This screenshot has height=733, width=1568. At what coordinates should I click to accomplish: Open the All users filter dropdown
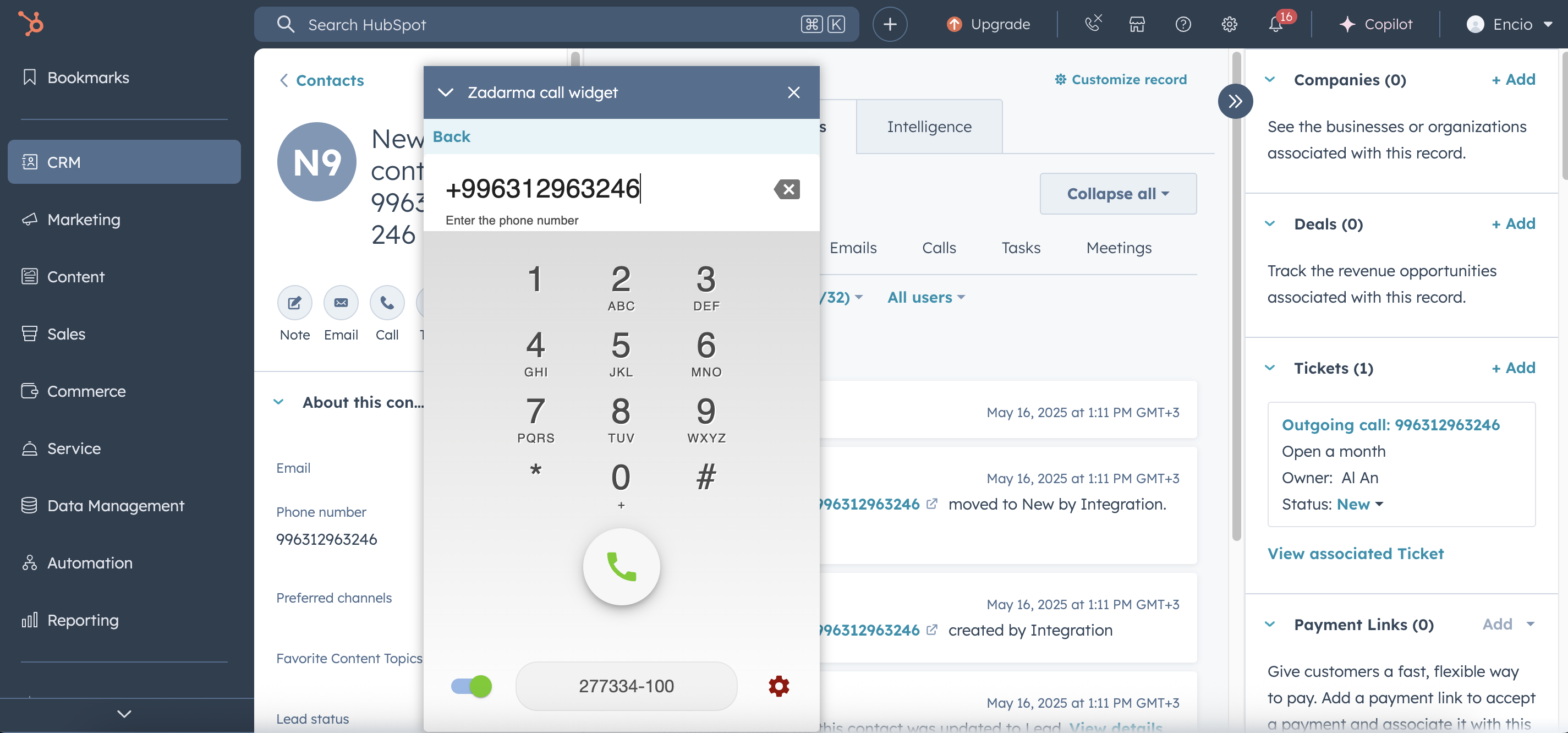click(925, 297)
